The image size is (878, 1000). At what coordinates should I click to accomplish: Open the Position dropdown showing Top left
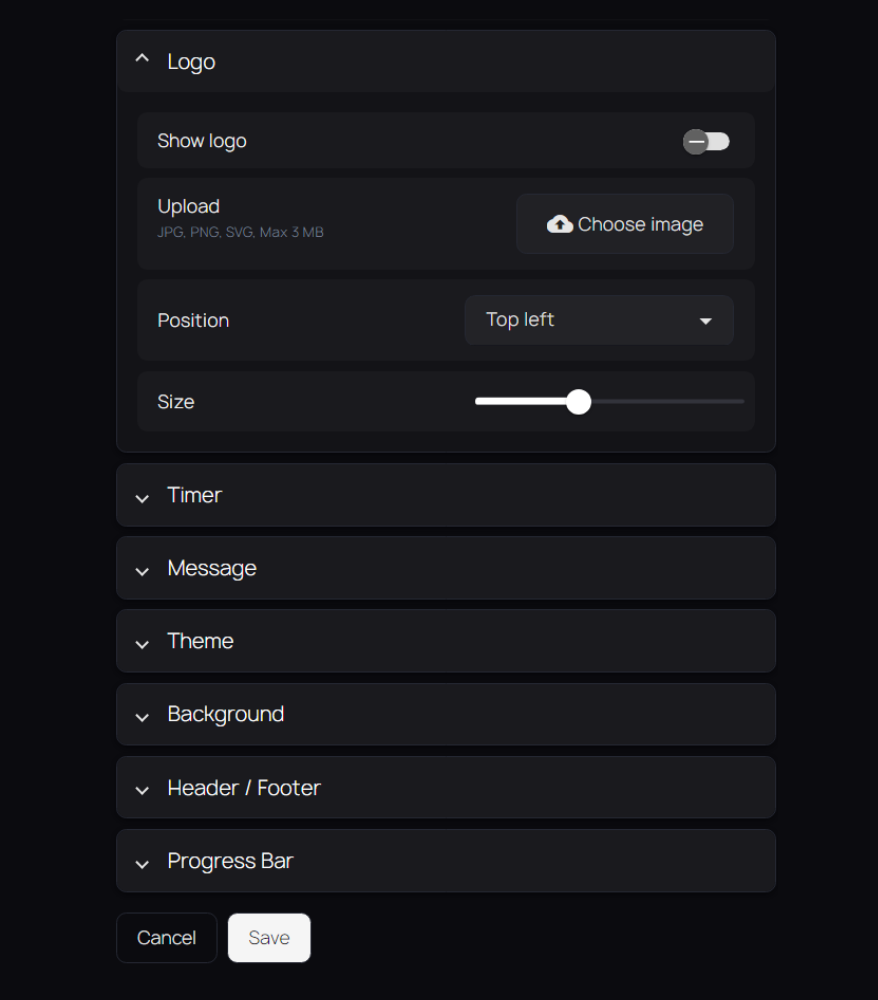[598, 320]
